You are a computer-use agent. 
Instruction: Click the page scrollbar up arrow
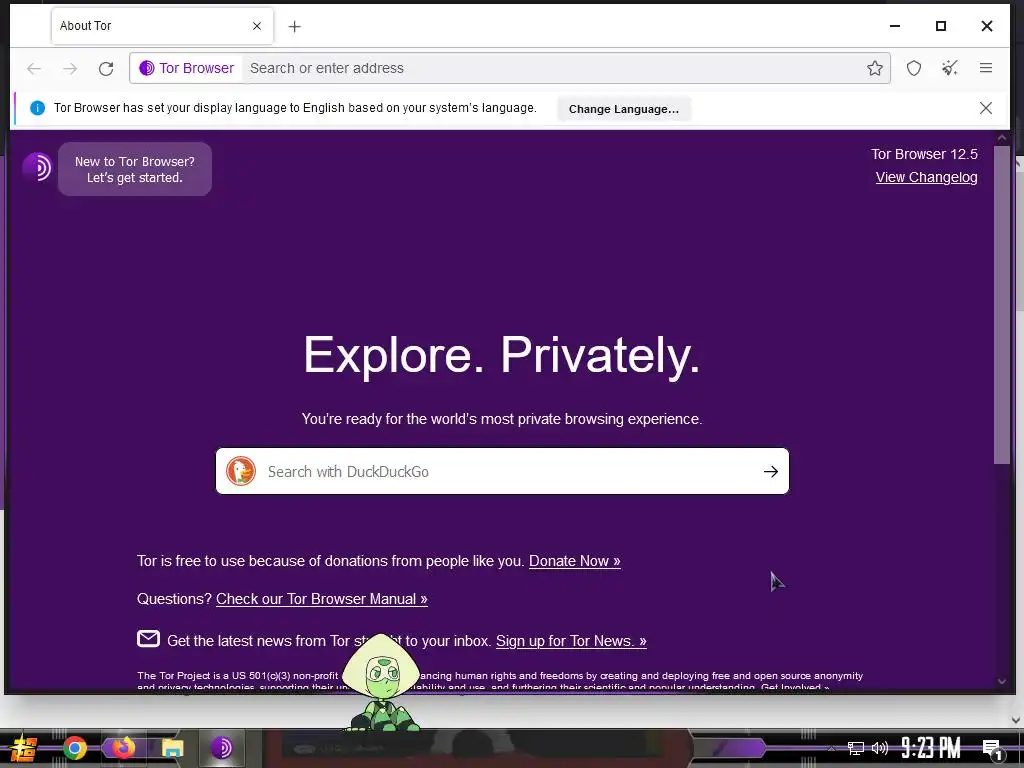point(1002,138)
